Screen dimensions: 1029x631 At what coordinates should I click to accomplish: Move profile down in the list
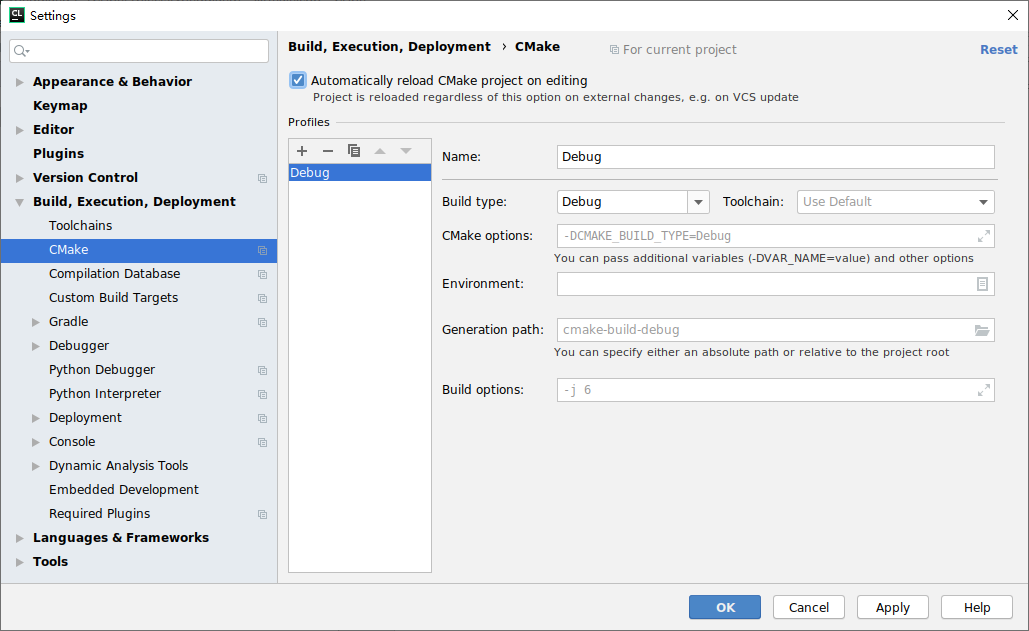coord(405,150)
